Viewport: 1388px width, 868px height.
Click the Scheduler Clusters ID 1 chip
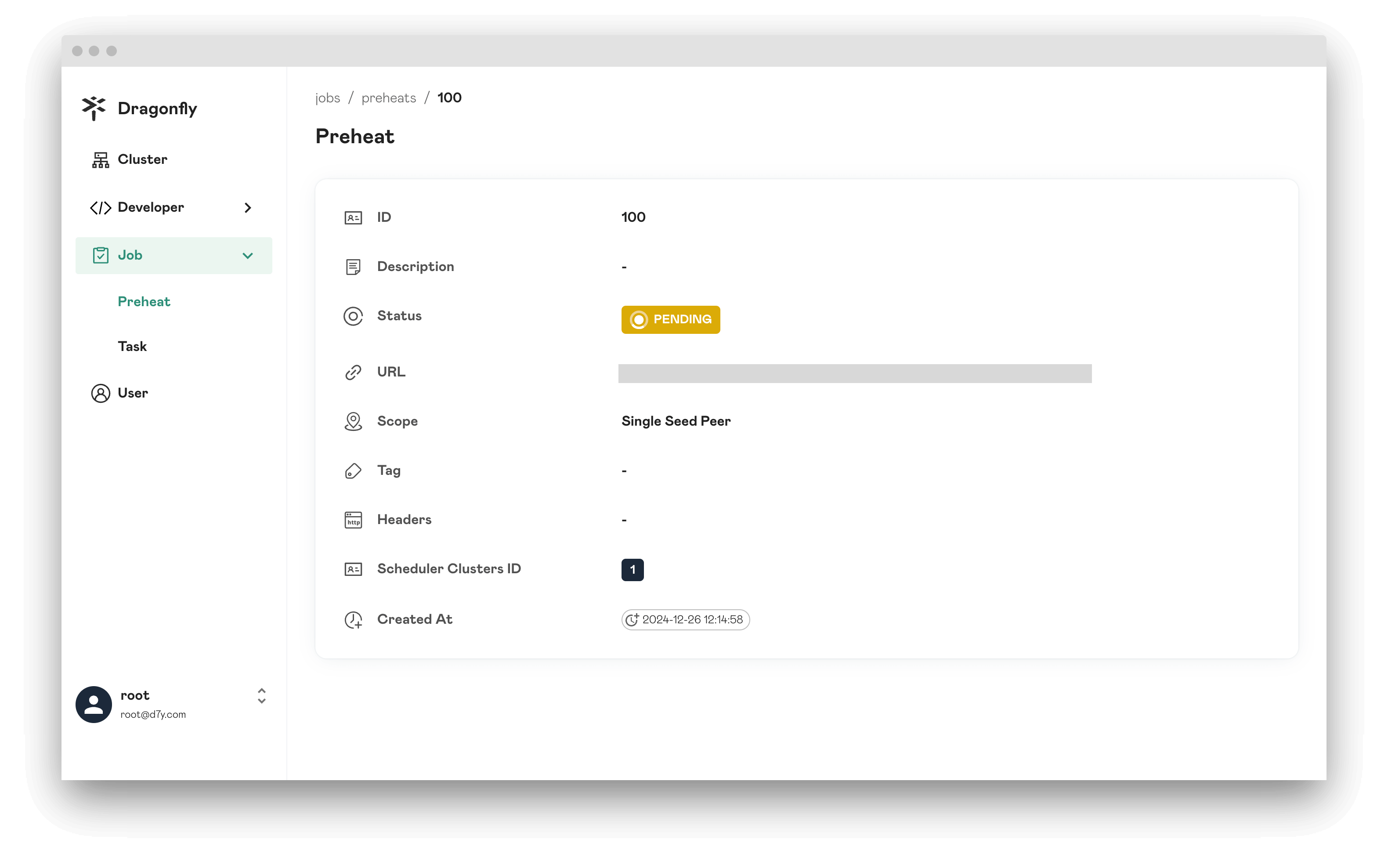click(x=633, y=570)
